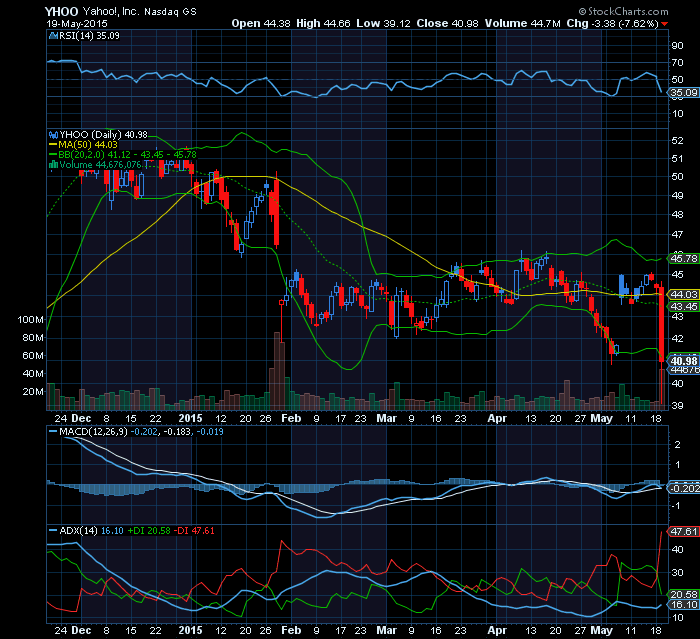
Task: Click the -0.202 tag on the MACD axis
Action: (684, 489)
